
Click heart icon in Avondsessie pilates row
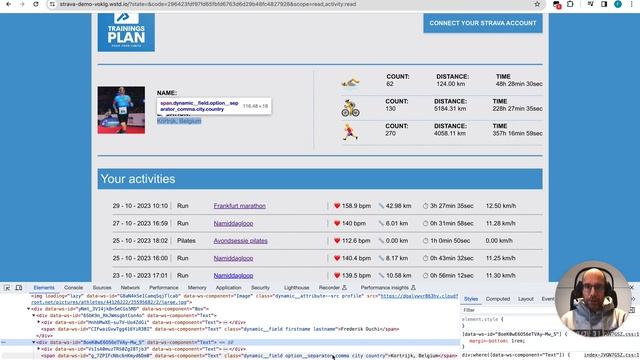click(337, 241)
